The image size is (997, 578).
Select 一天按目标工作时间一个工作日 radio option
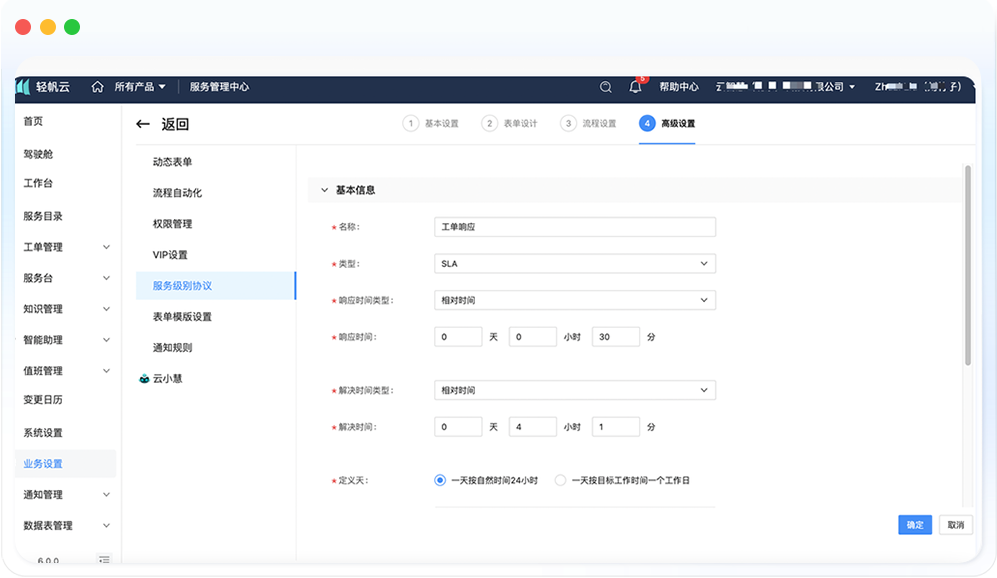(x=560, y=480)
